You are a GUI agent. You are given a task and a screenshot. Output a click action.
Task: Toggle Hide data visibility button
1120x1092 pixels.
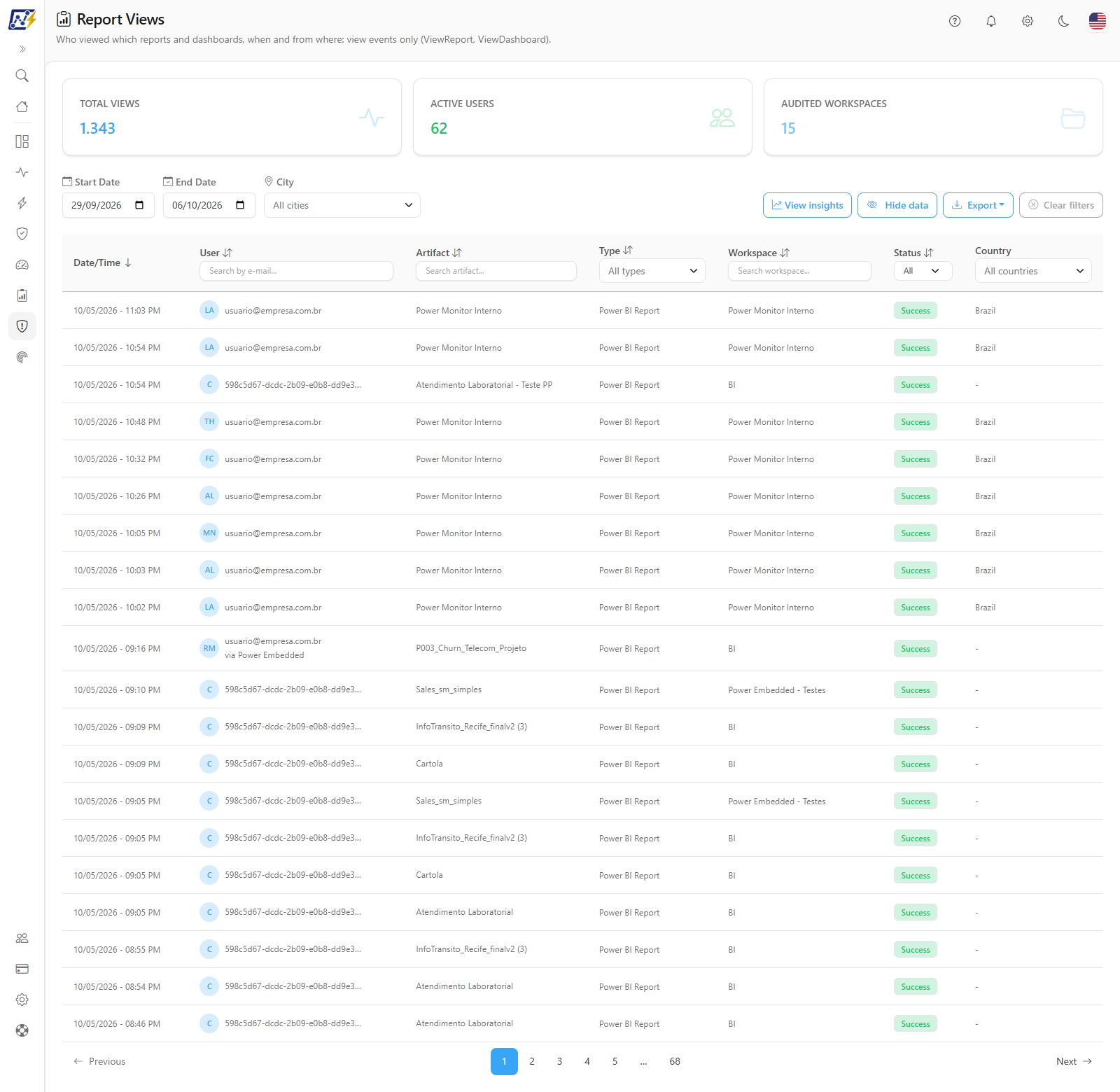point(898,205)
